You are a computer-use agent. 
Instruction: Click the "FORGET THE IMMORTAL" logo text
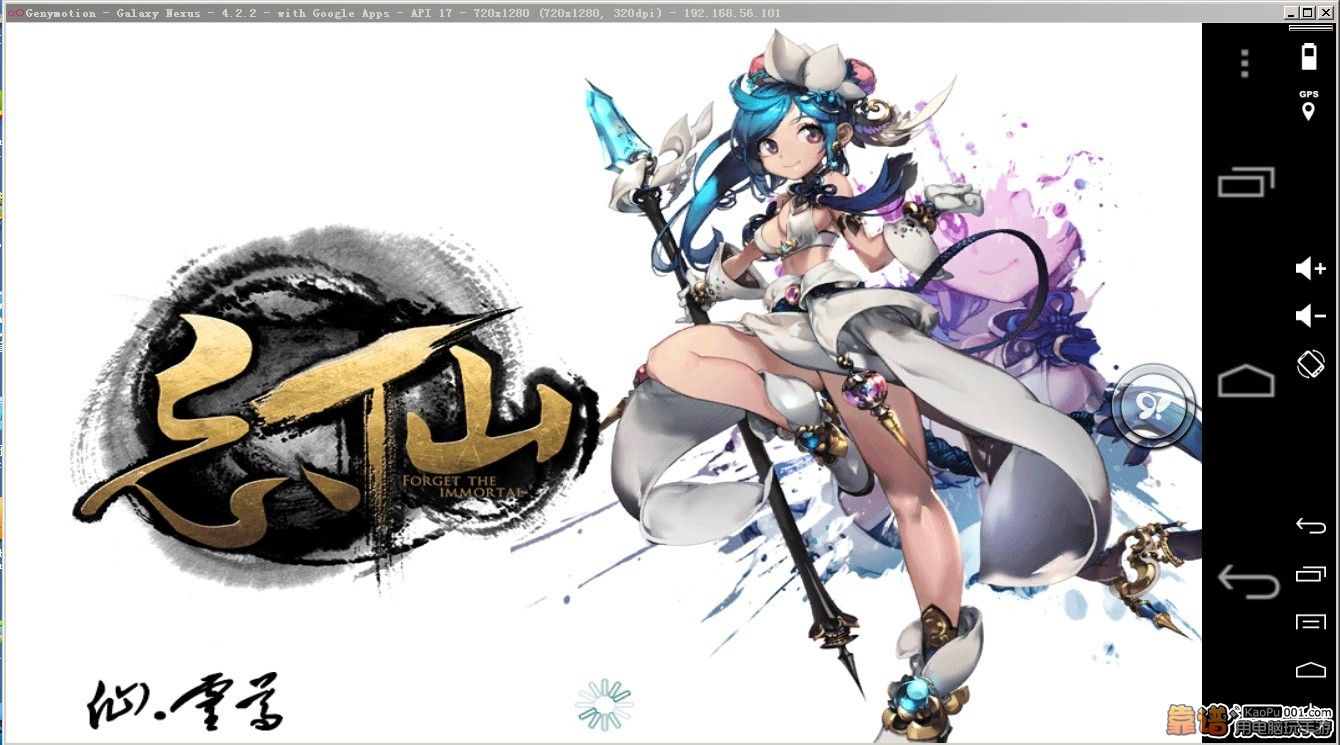(462, 487)
